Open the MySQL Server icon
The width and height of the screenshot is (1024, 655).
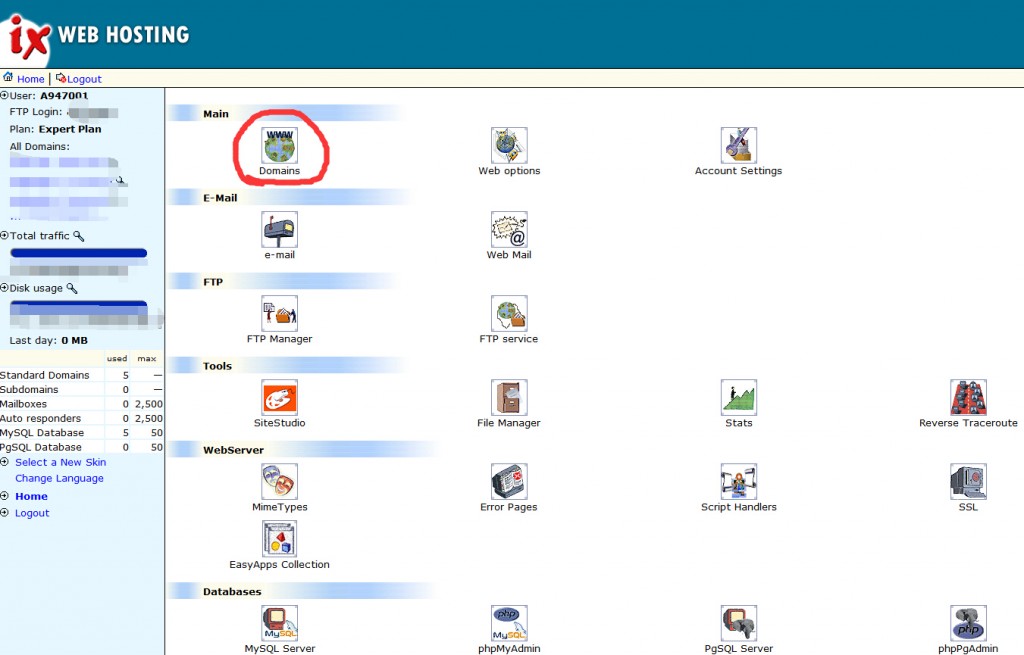280,623
